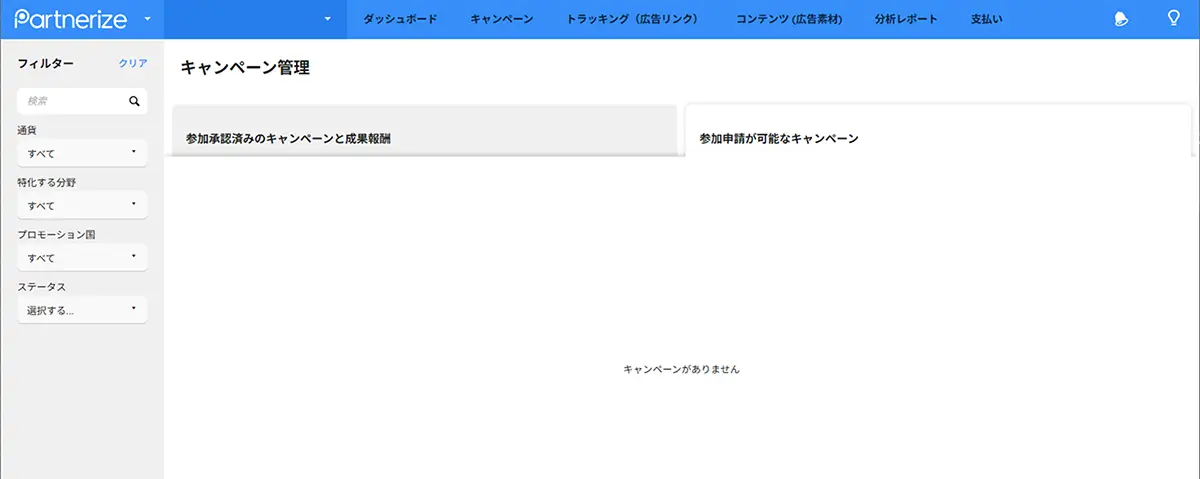Open the 支払い menu
This screenshot has width=1200, height=479.
tap(986, 20)
